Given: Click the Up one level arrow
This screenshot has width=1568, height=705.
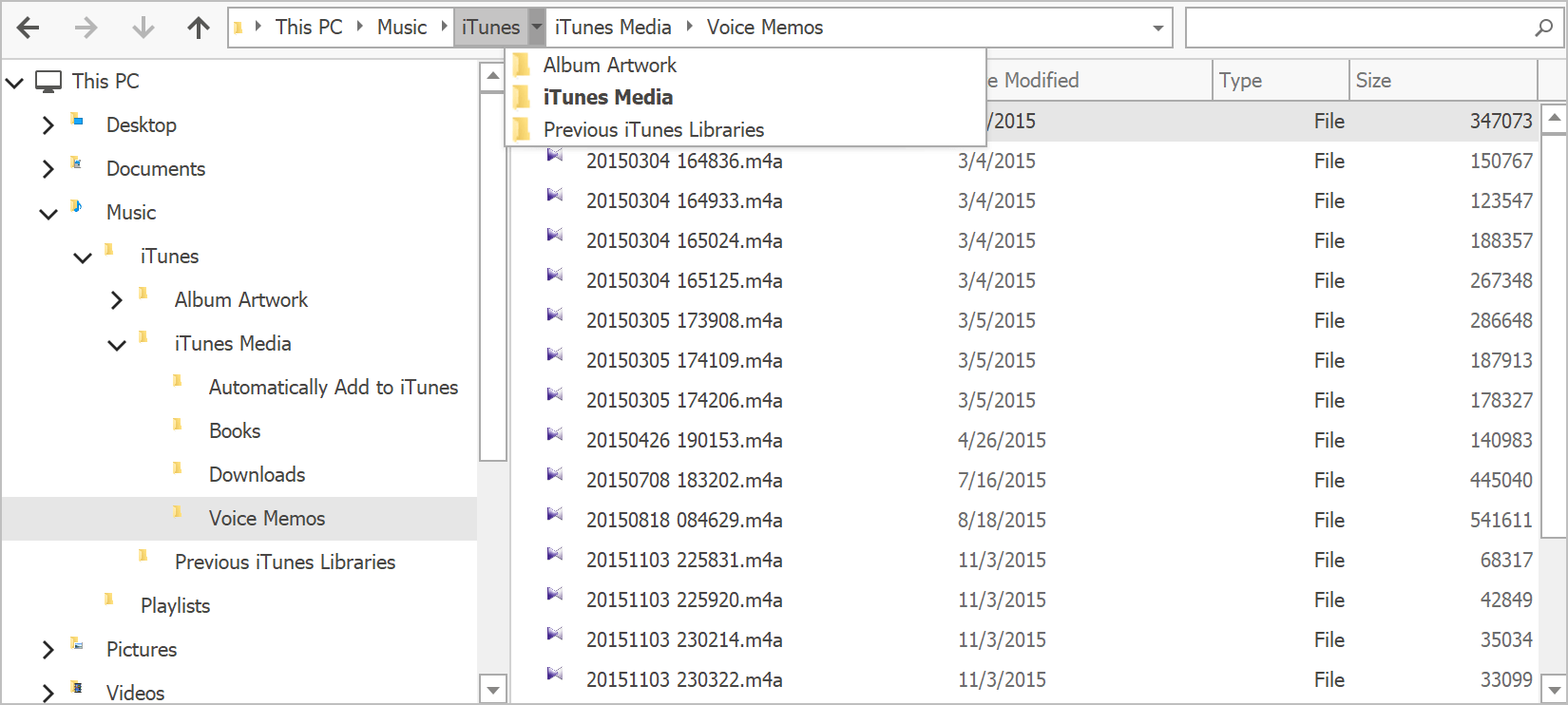Looking at the screenshot, I should click(198, 28).
